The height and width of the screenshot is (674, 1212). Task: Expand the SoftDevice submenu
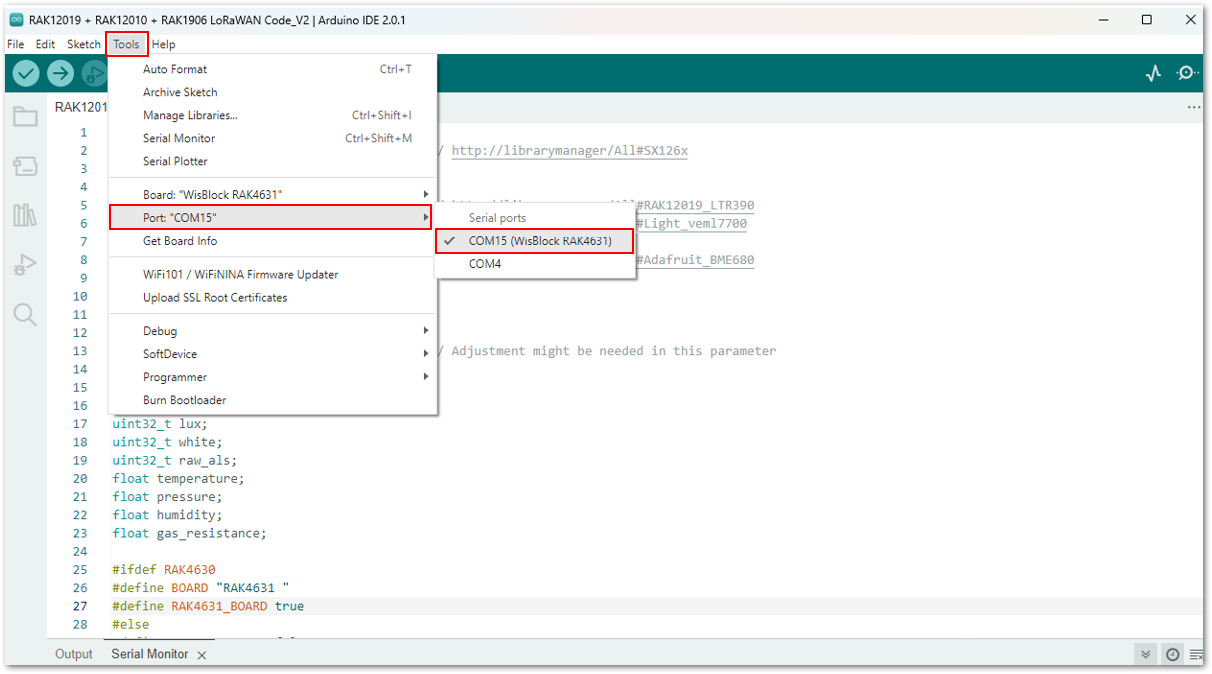(272, 354)
